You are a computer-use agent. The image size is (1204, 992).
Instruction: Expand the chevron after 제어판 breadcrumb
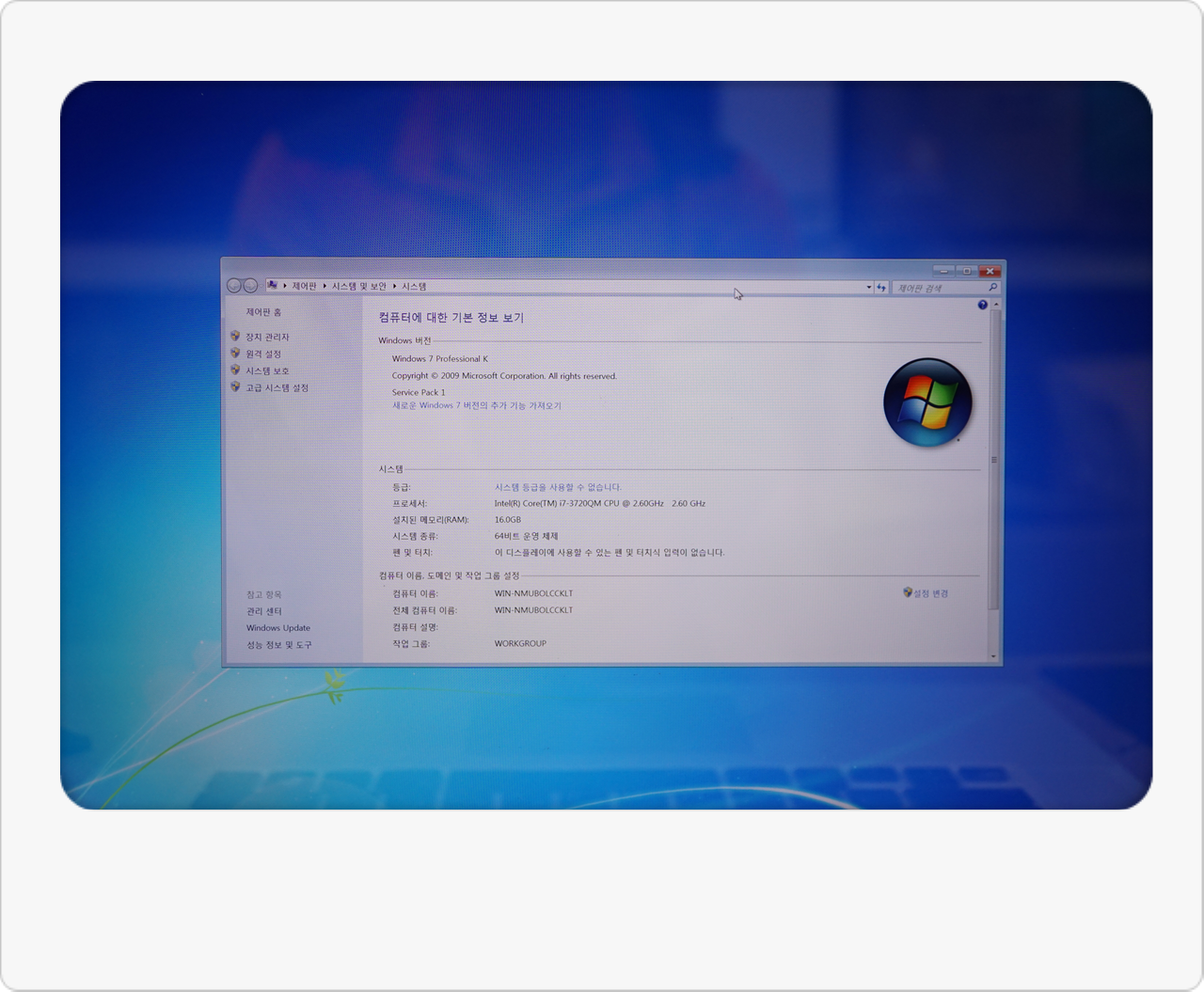click(325, 286)
